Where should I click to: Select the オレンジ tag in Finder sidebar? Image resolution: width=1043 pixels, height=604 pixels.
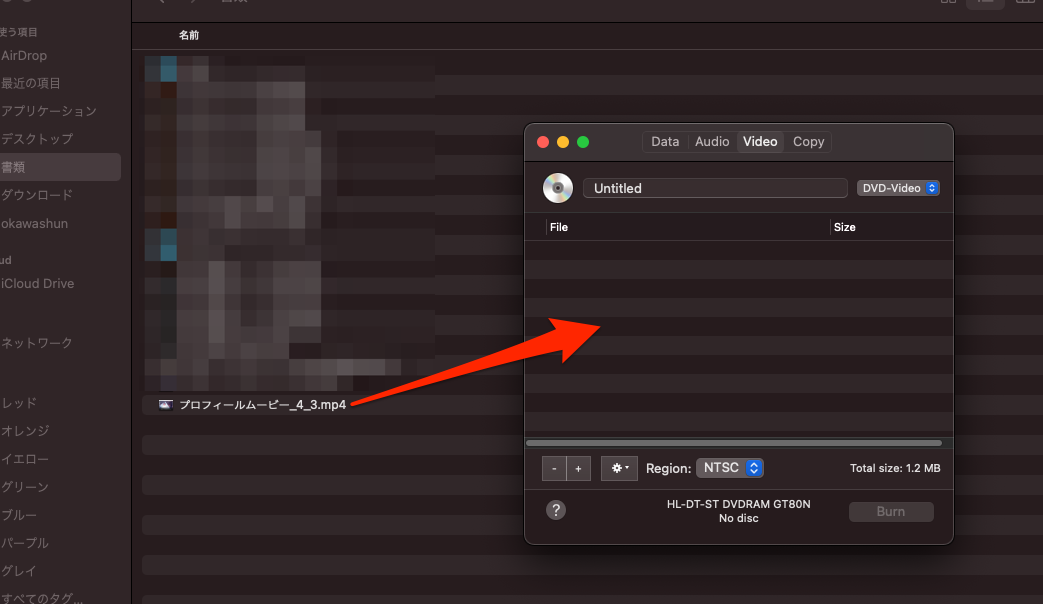[25, 431]
